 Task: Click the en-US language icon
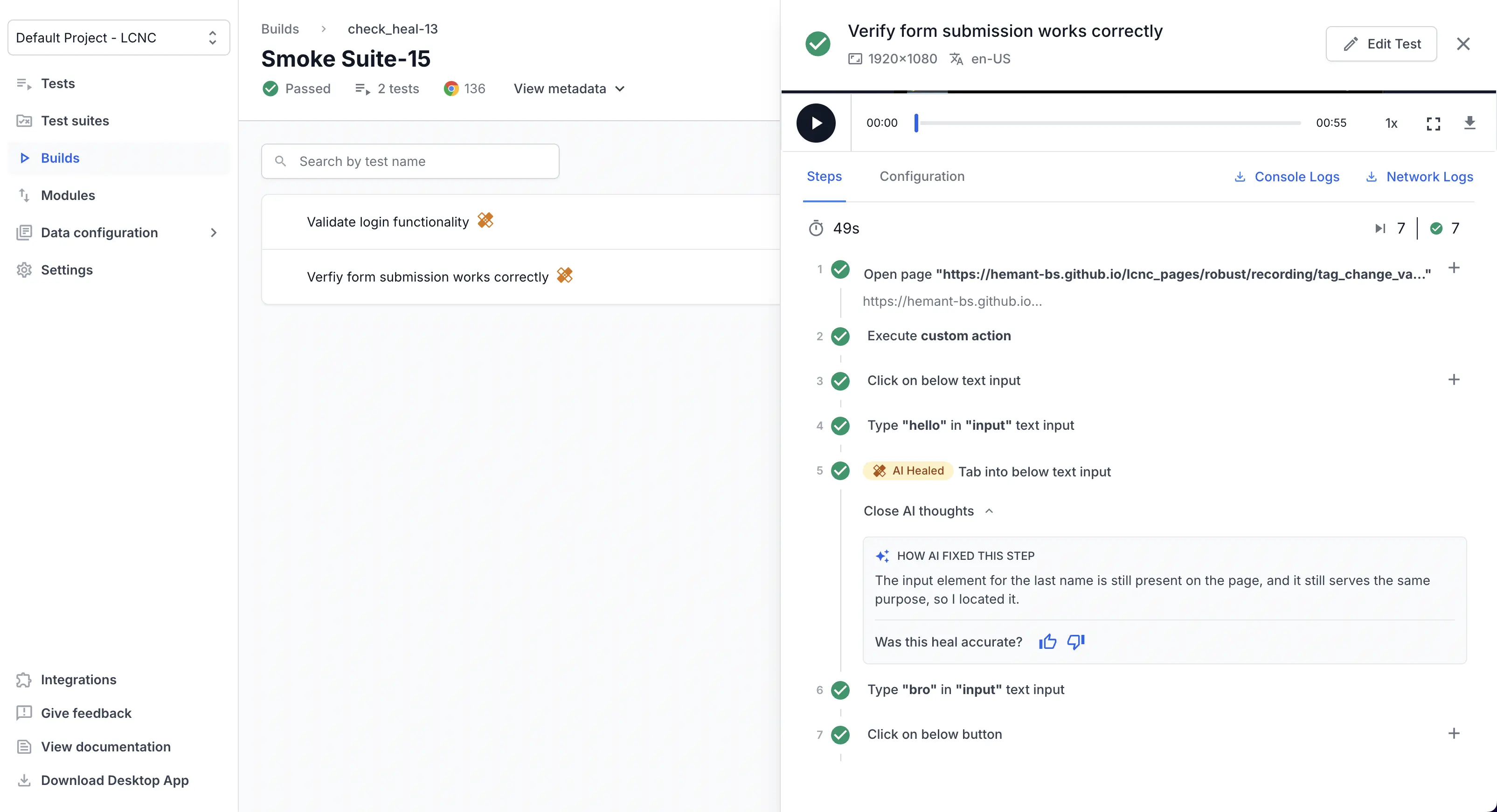(956, 59)
